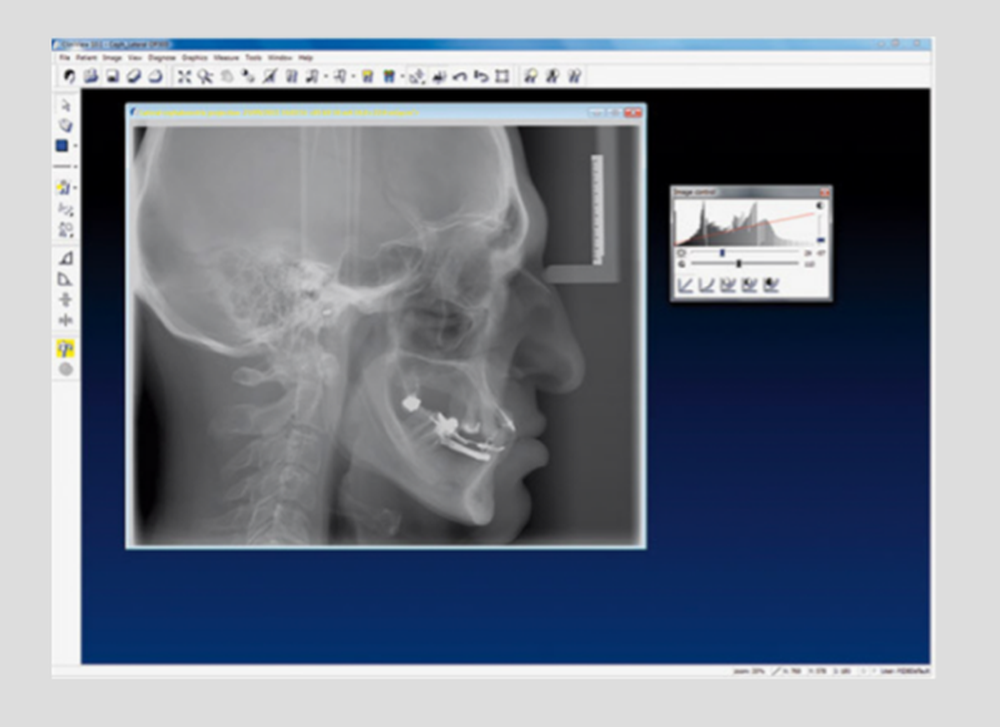Click the histogram graph in Image control
The width and height of the screenshot is (1000, 727).
[744, 223]
